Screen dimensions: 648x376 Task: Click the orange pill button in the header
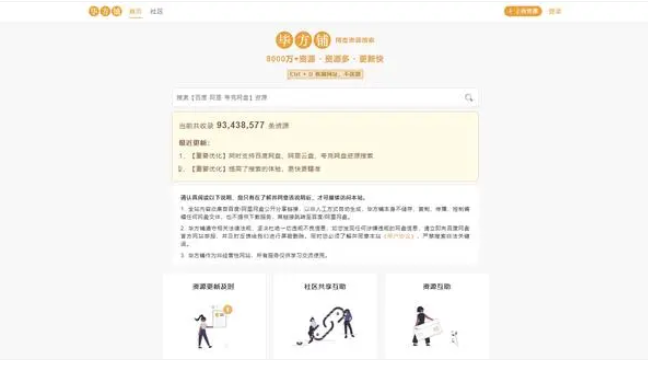click(x=523, y=11)
